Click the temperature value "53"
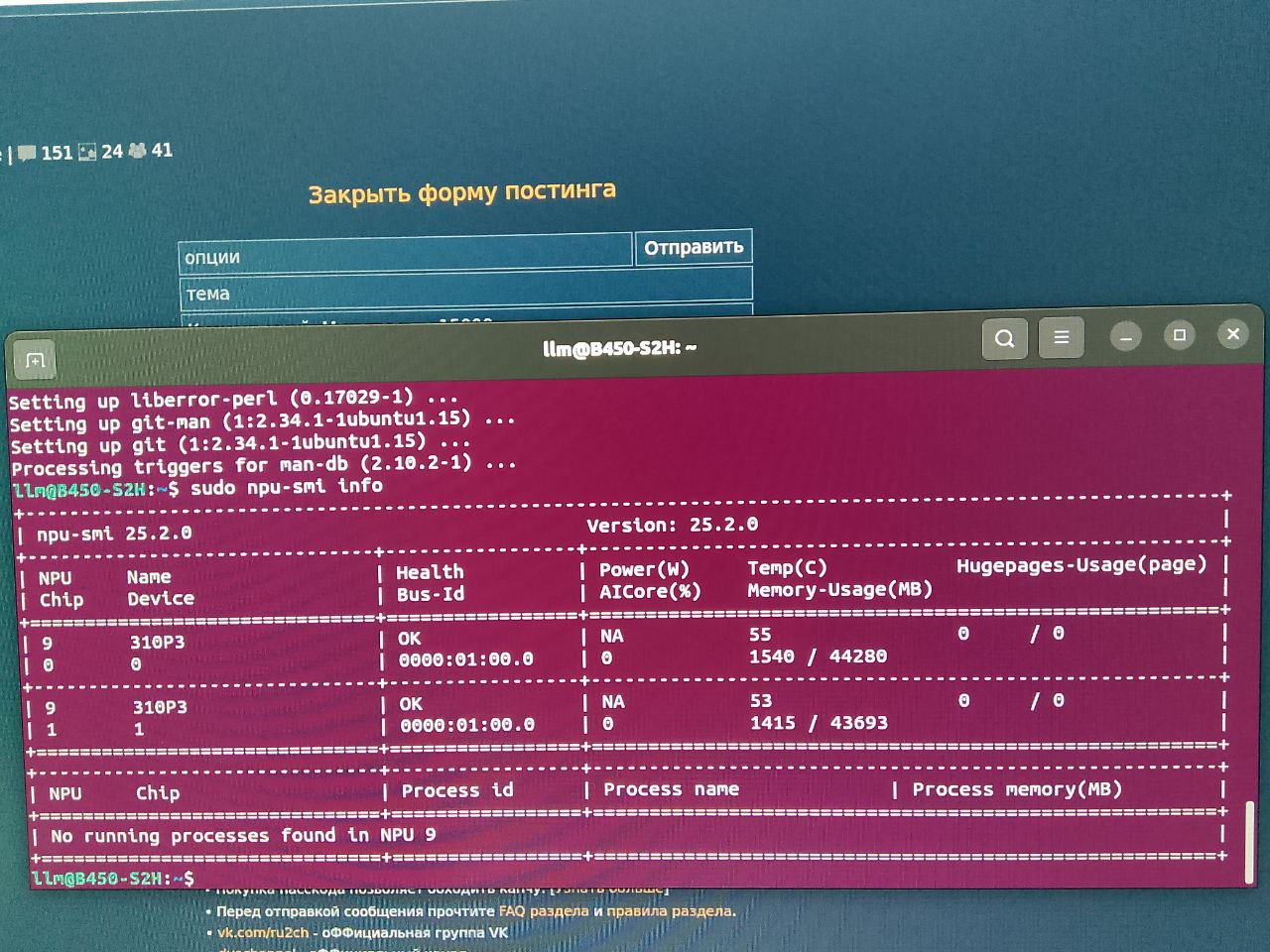The image size is (1270, 952). pyautogui.click(x=761, y=701)
